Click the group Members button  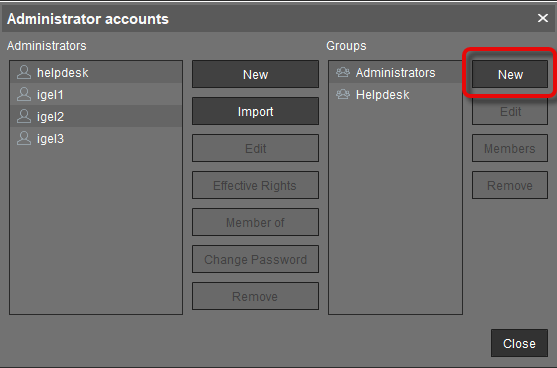click(x=510, y=148)
